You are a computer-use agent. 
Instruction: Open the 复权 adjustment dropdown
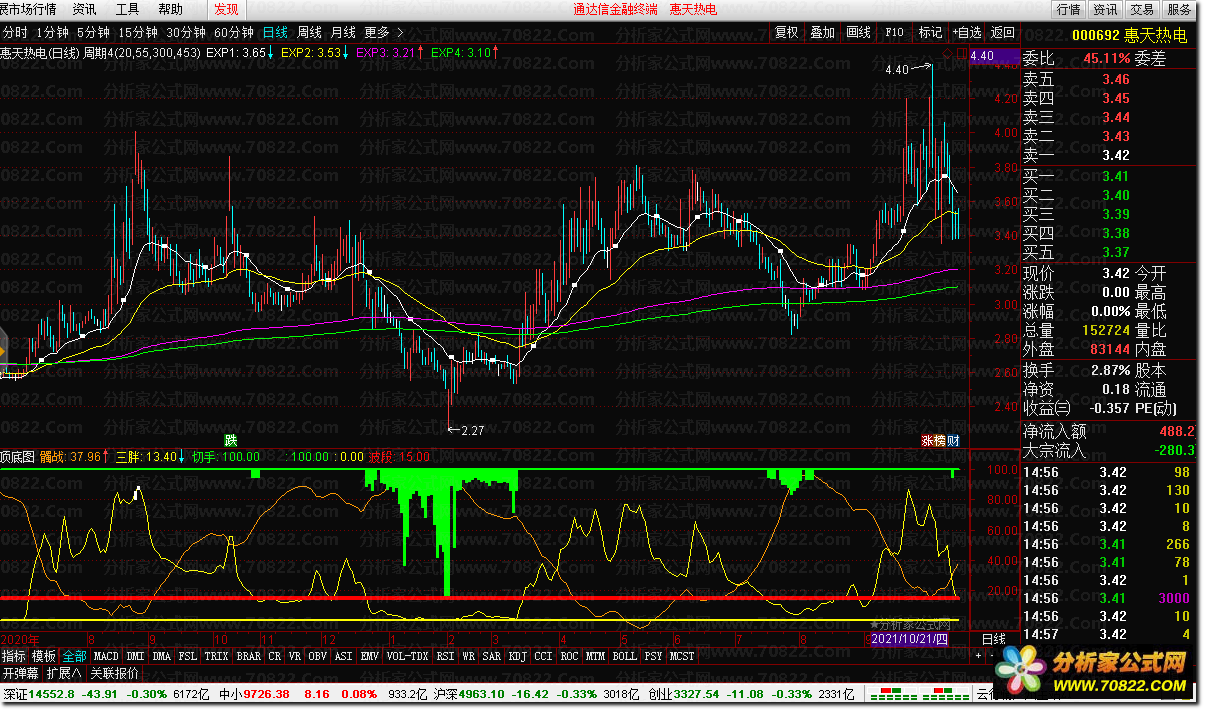787,32
